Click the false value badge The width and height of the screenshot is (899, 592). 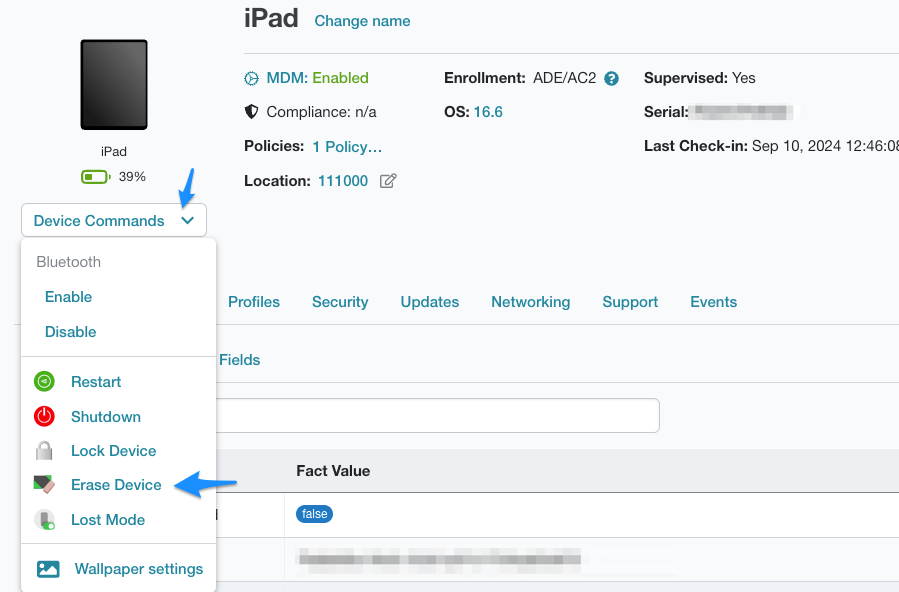[x=314, y=514]
